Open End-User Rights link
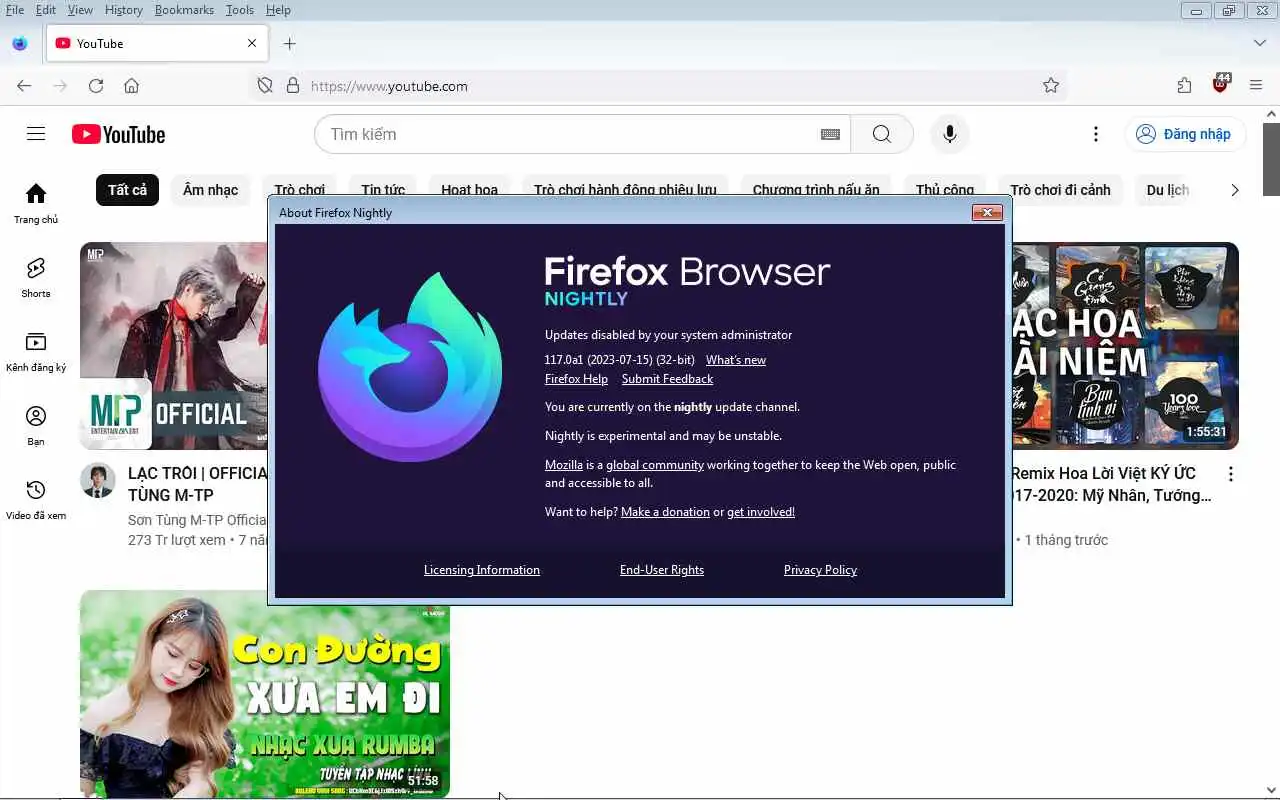Image resolution: width=1280 pixels, height=800 pixels. [x=662, y=570]
